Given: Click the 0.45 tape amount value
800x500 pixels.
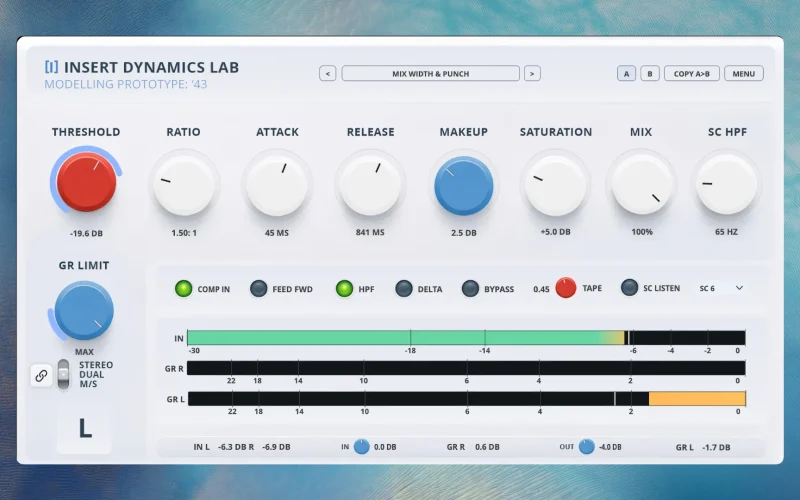Looking at the screenshot, I should [x=541, y=289].
